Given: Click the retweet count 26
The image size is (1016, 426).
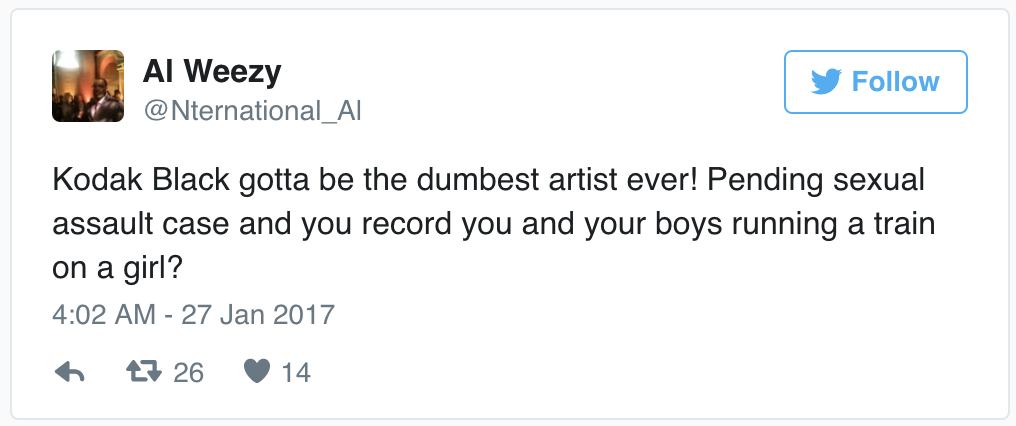Looking at the screenshot, I should point(188,373).
